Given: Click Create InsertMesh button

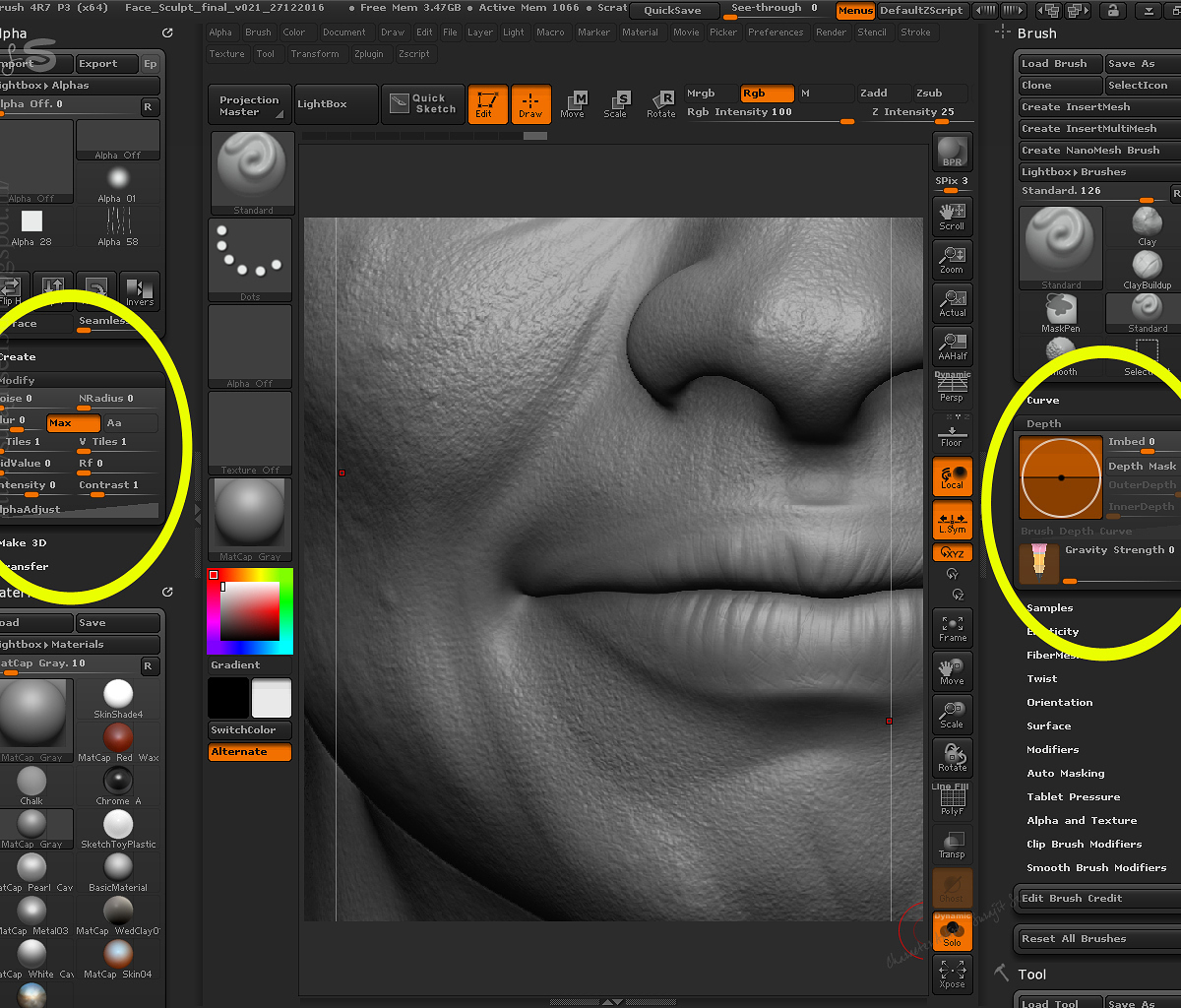Looking at the screenshot, I should tap(1099, 107).
